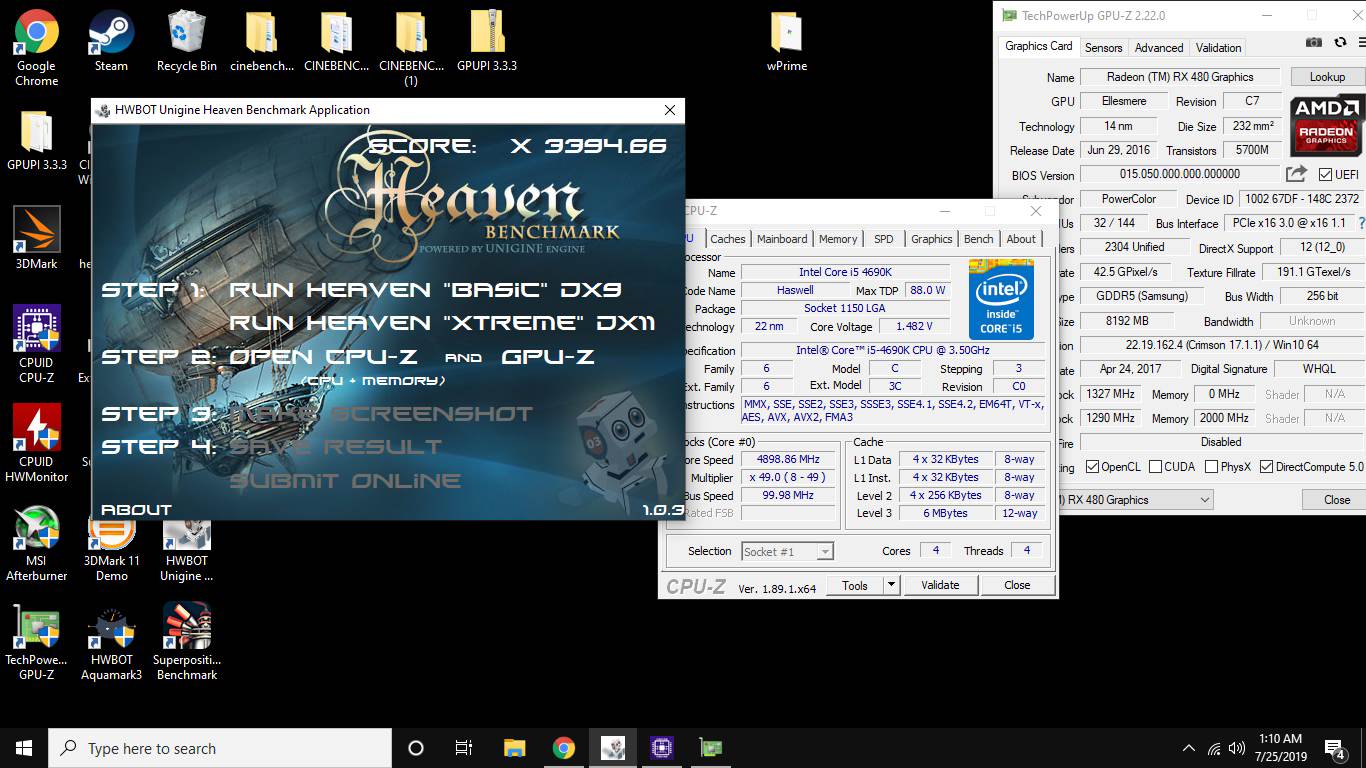Image resolution: width=1366 pixels, height=768 pixels.
Task: Select the CPUID HWMonitor desktop shortcut
Action: pos(36,444)
